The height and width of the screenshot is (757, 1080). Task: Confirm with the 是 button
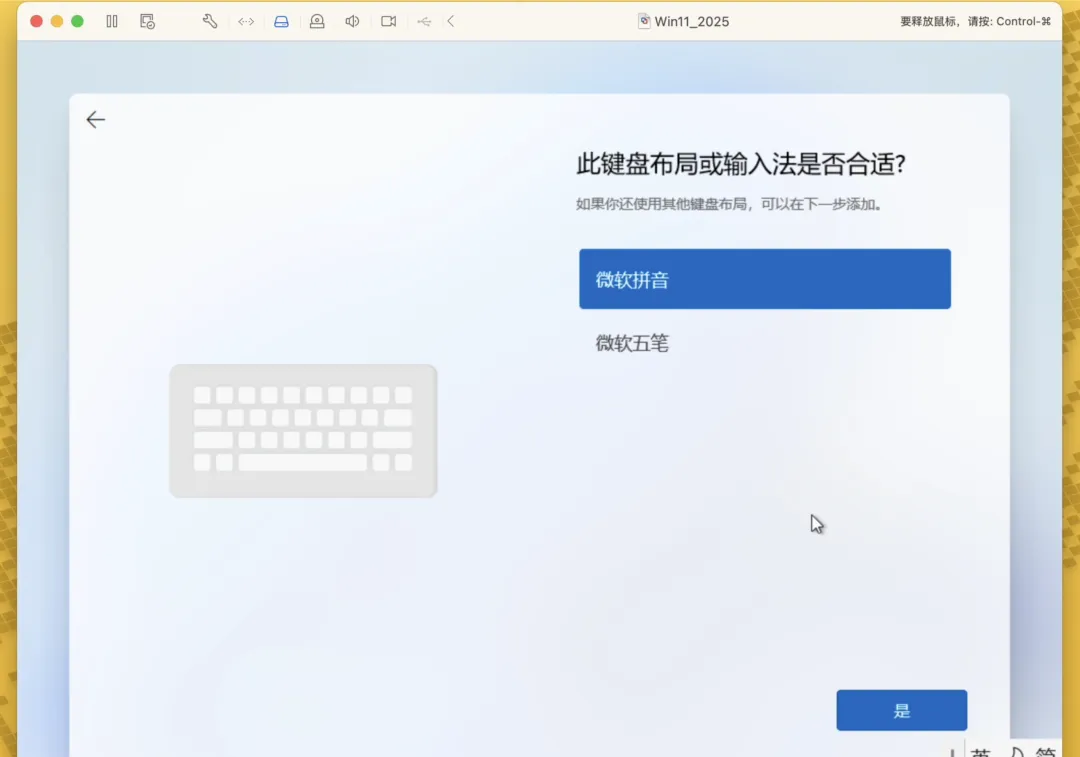(x=902, y=710)
